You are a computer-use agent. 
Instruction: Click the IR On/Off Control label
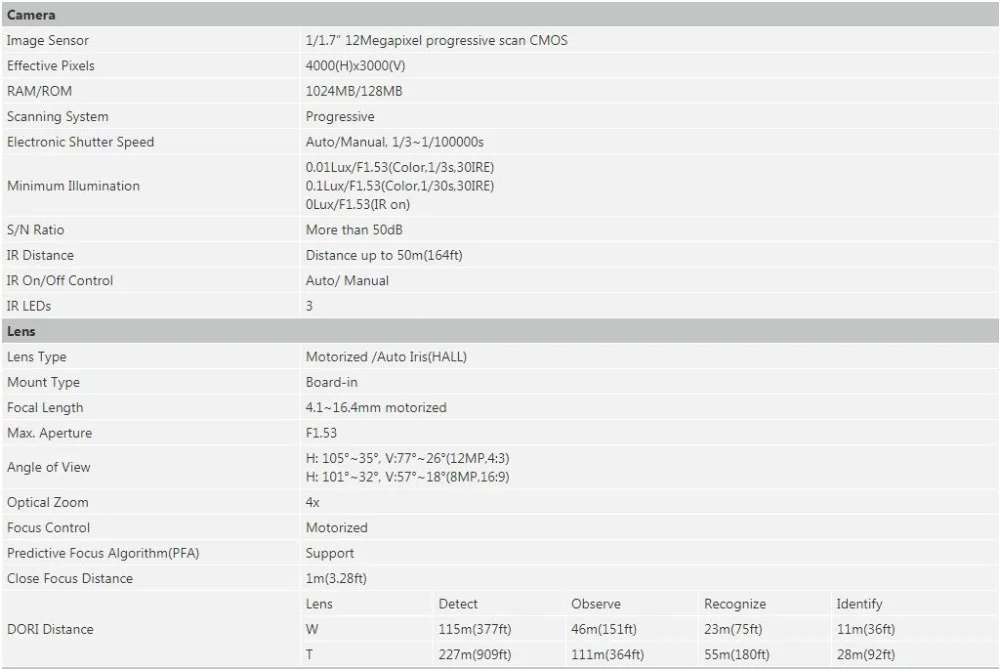click(60, 281)
